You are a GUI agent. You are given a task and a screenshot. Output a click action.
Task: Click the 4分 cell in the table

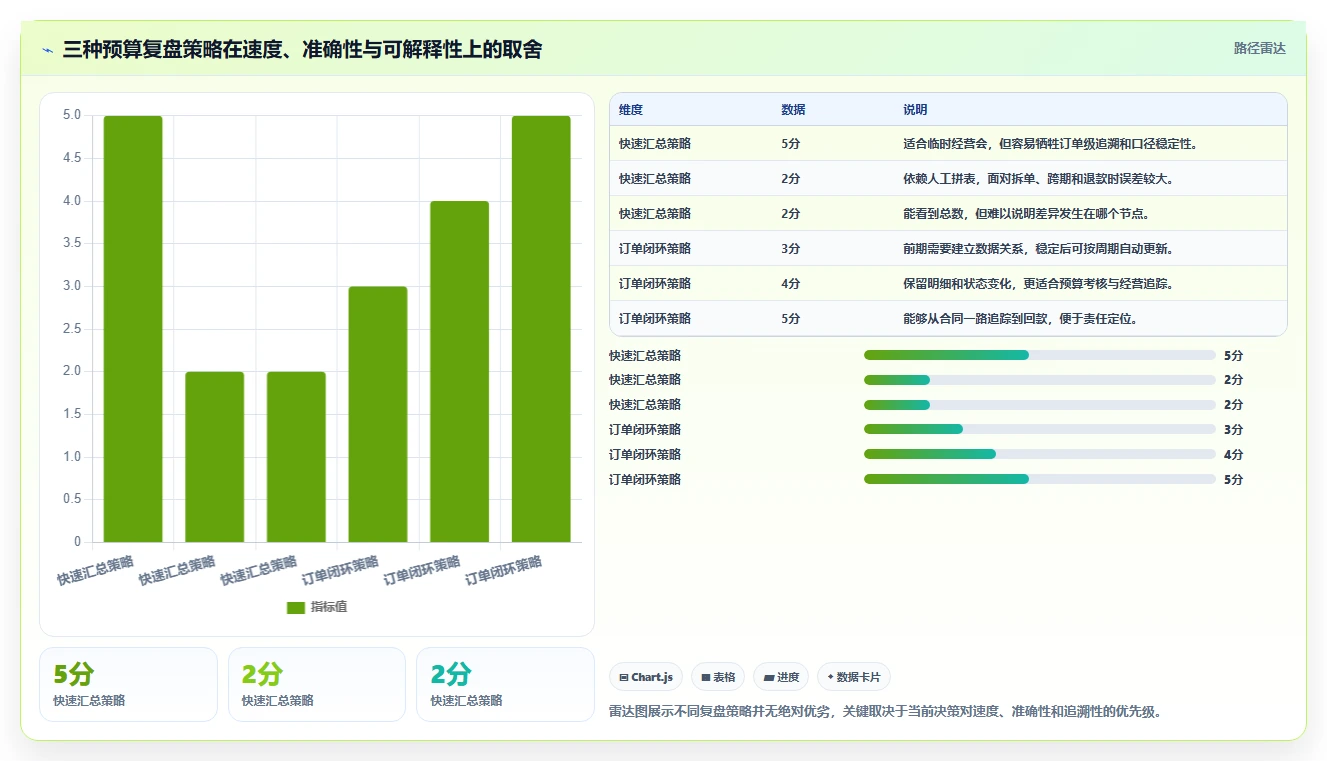click(x=791, y=284)
